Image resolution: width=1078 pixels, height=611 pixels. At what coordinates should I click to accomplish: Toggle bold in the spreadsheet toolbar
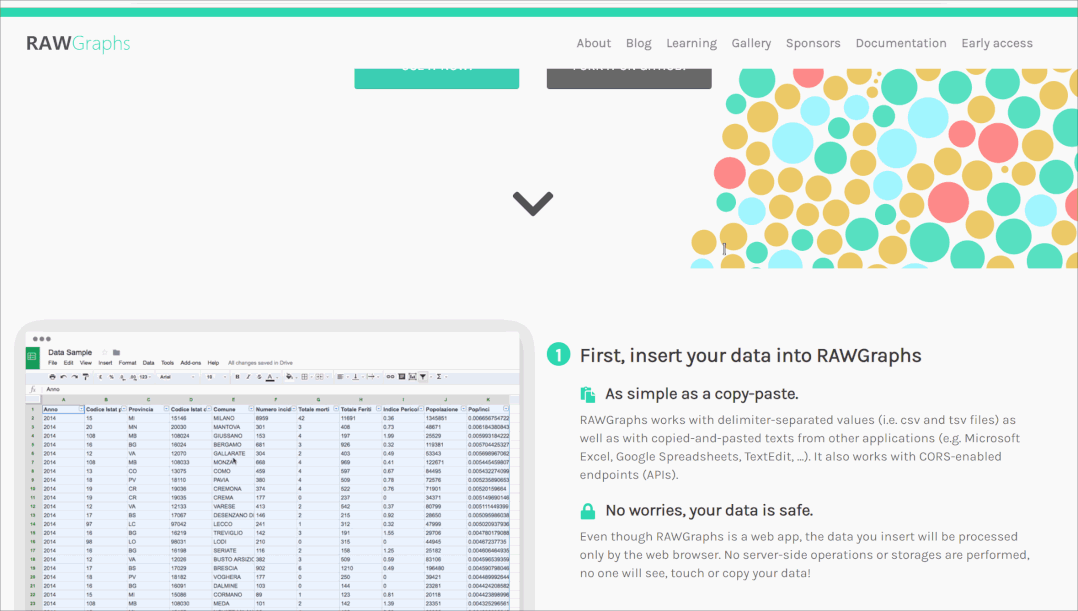(x=237, y=377)
